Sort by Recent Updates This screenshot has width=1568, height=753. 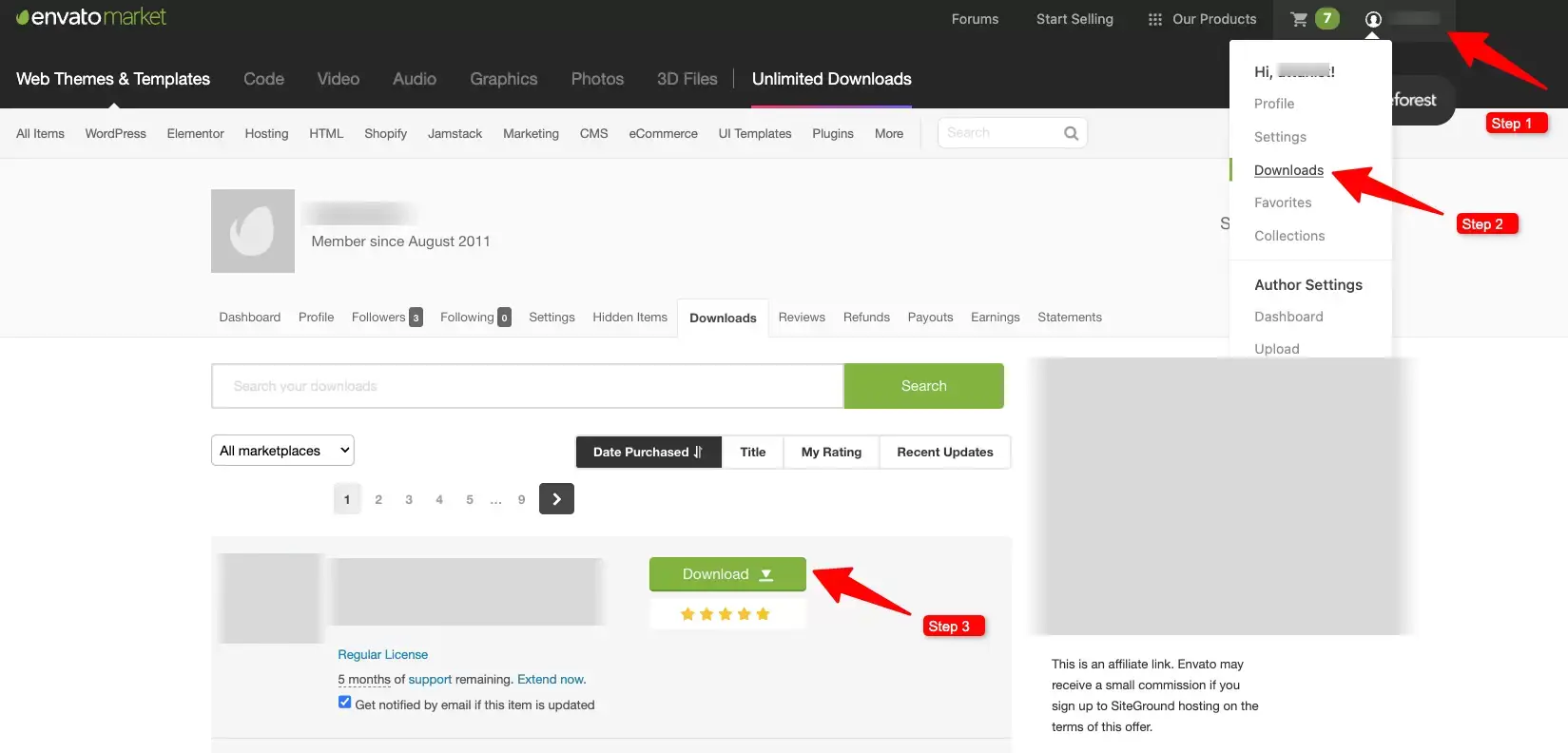[x=945, y=452]
